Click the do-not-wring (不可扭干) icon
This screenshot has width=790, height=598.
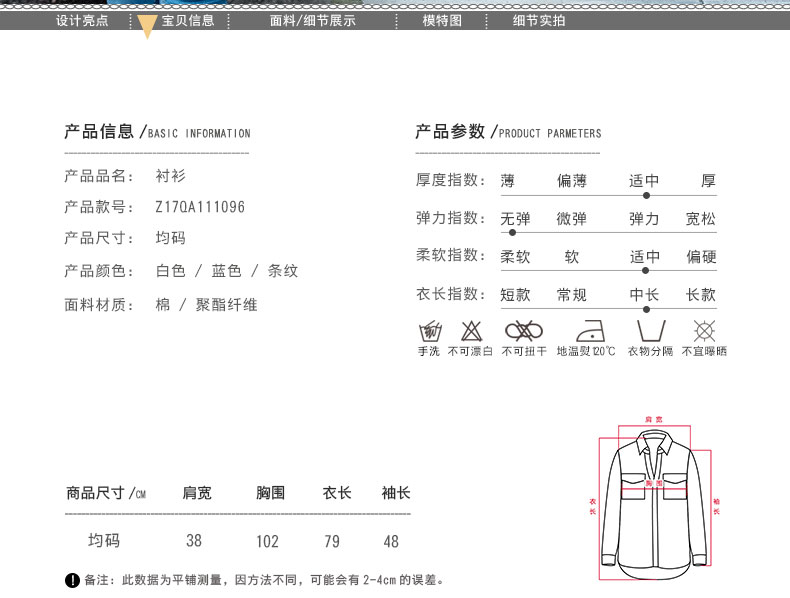coord(523,331)
